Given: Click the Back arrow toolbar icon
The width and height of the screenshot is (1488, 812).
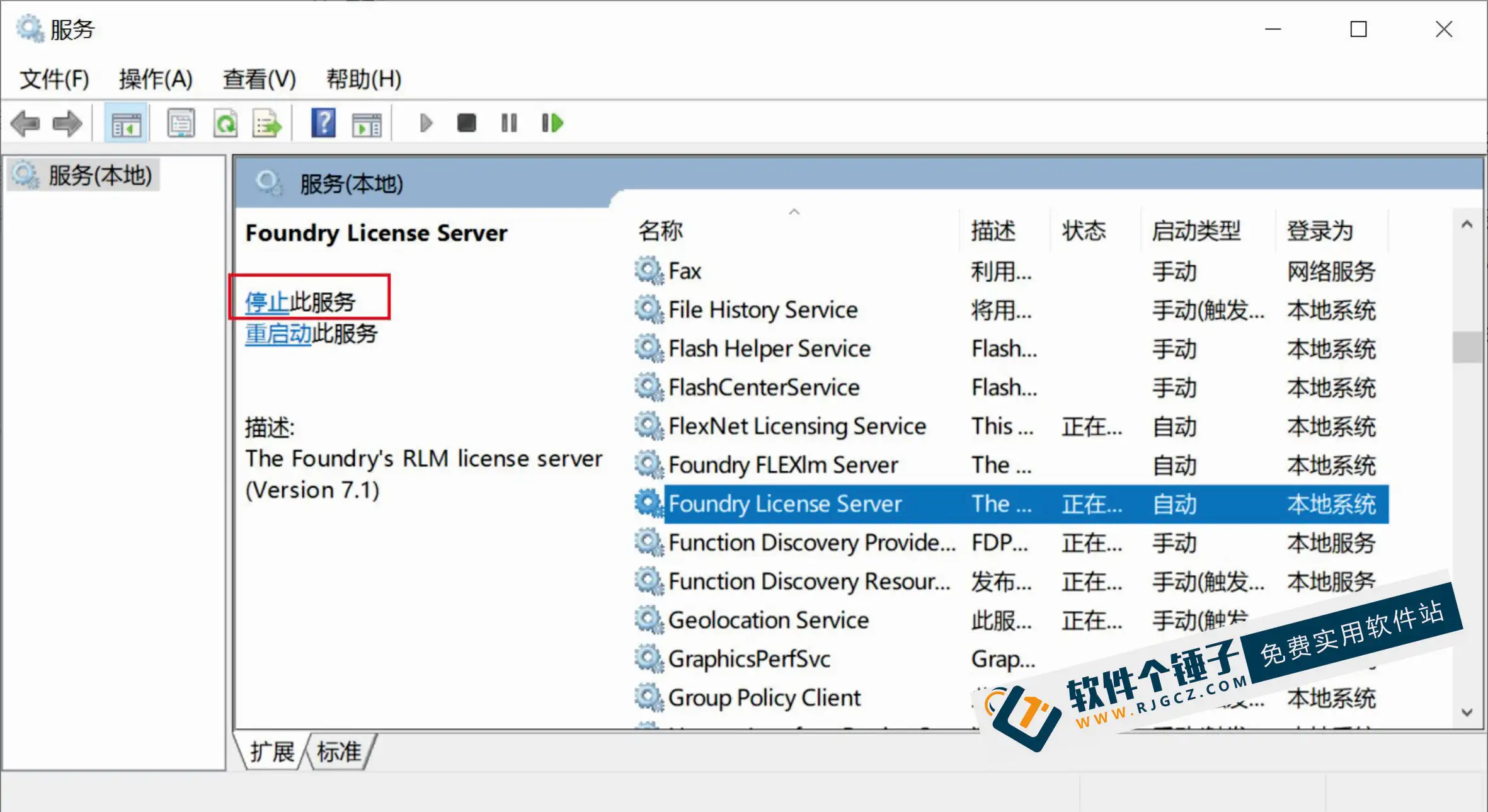Looking at the screenshot, I should coord(26,123).
